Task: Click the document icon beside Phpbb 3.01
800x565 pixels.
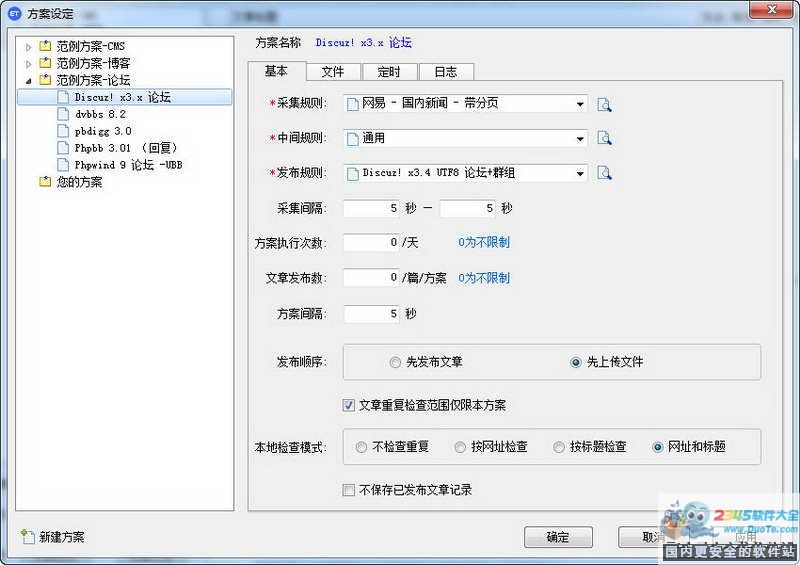Action: (x=63, y=148)
